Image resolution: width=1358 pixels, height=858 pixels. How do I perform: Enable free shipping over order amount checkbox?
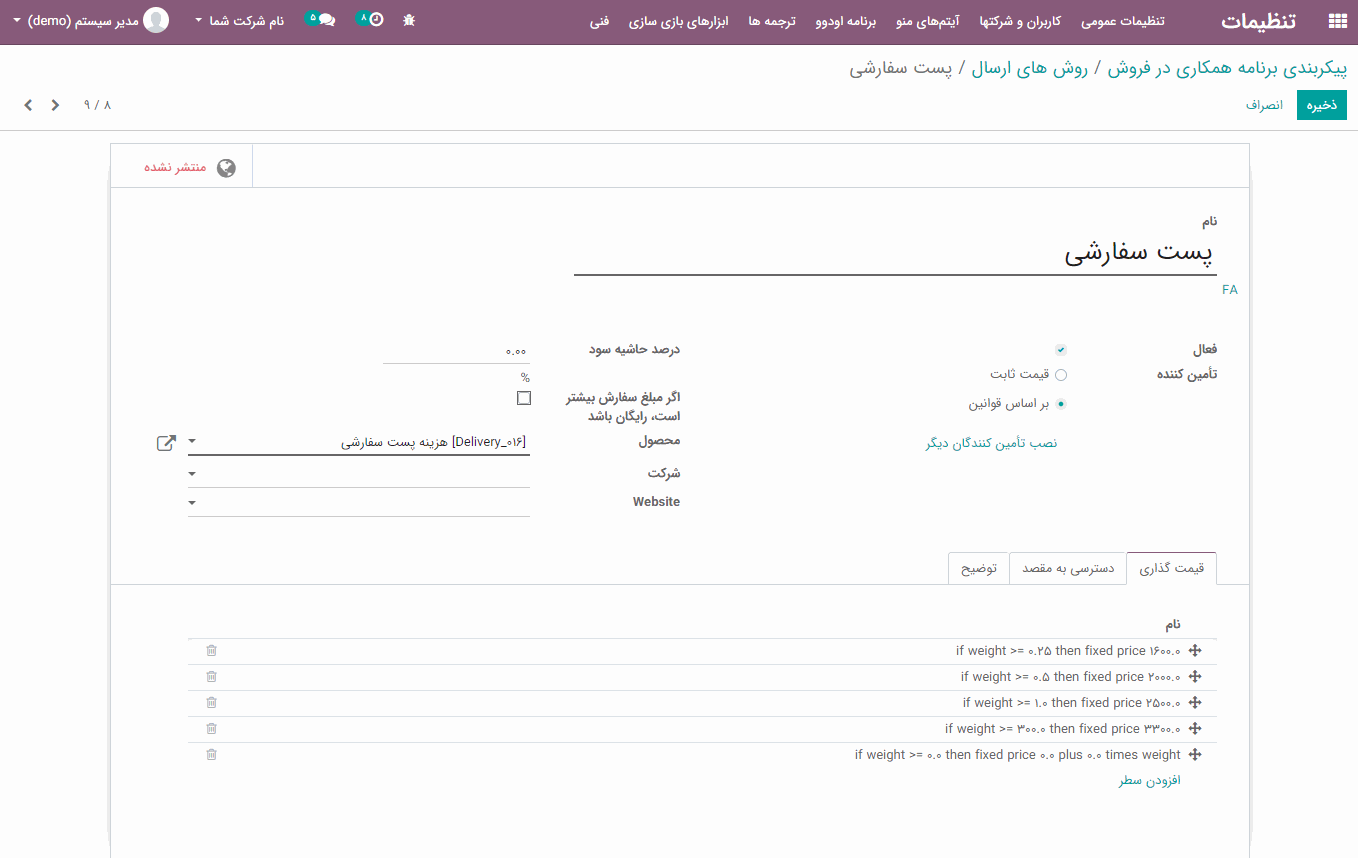pos(524,398)
